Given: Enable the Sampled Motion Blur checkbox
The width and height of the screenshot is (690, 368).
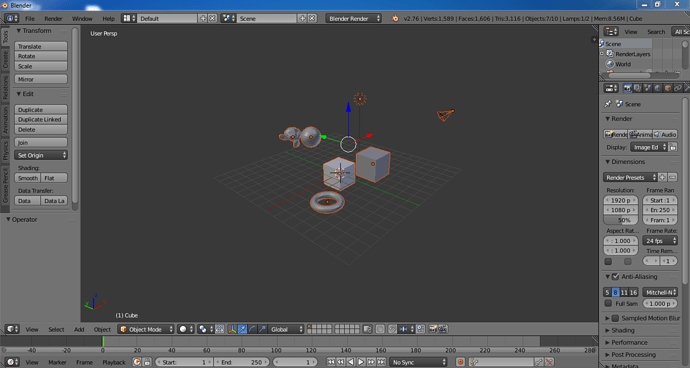Looking at the screenshot, I should pyautogui.click(x=615, y=318).
